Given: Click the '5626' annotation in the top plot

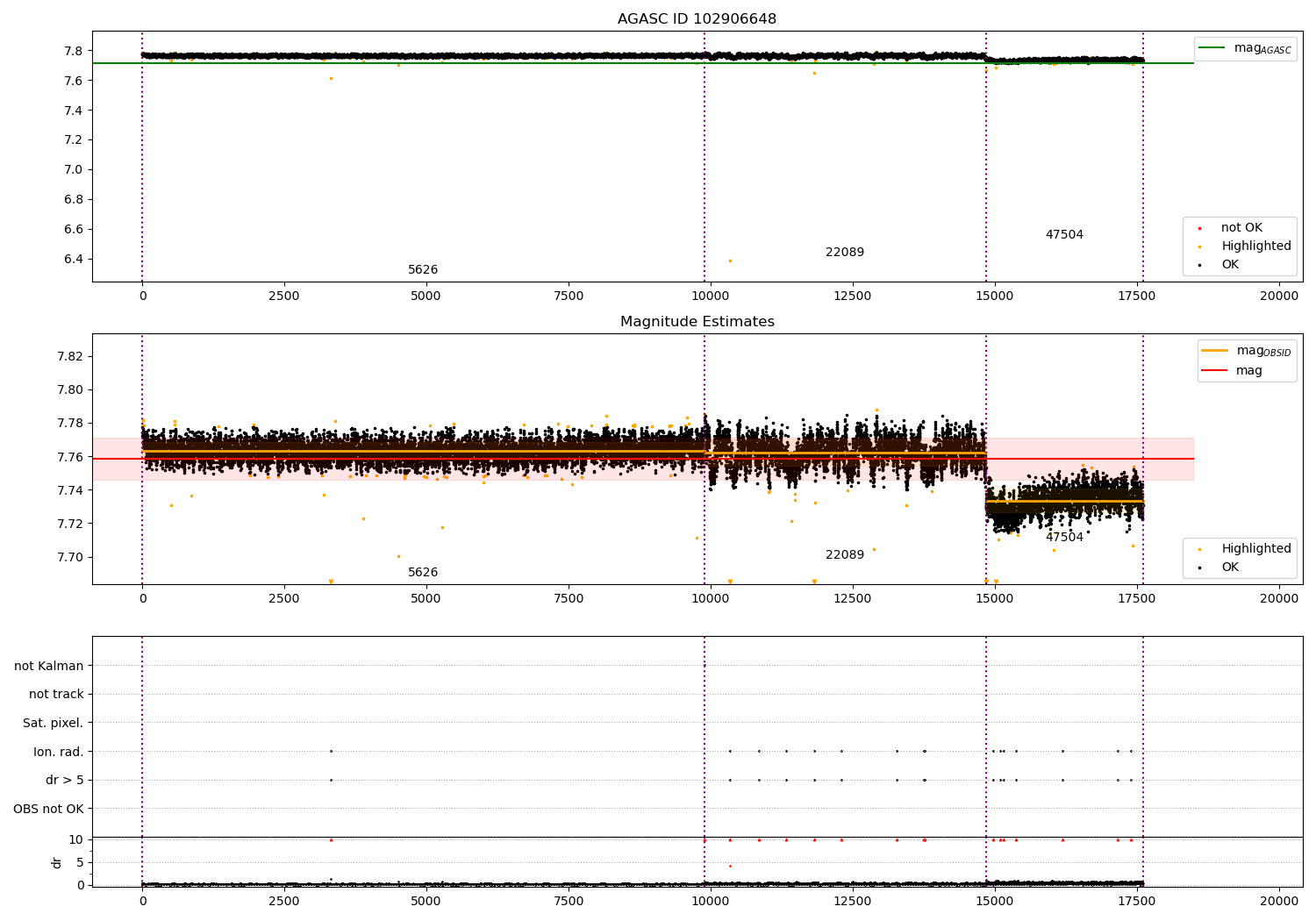Looking at the screenshot, I should 423,270.
